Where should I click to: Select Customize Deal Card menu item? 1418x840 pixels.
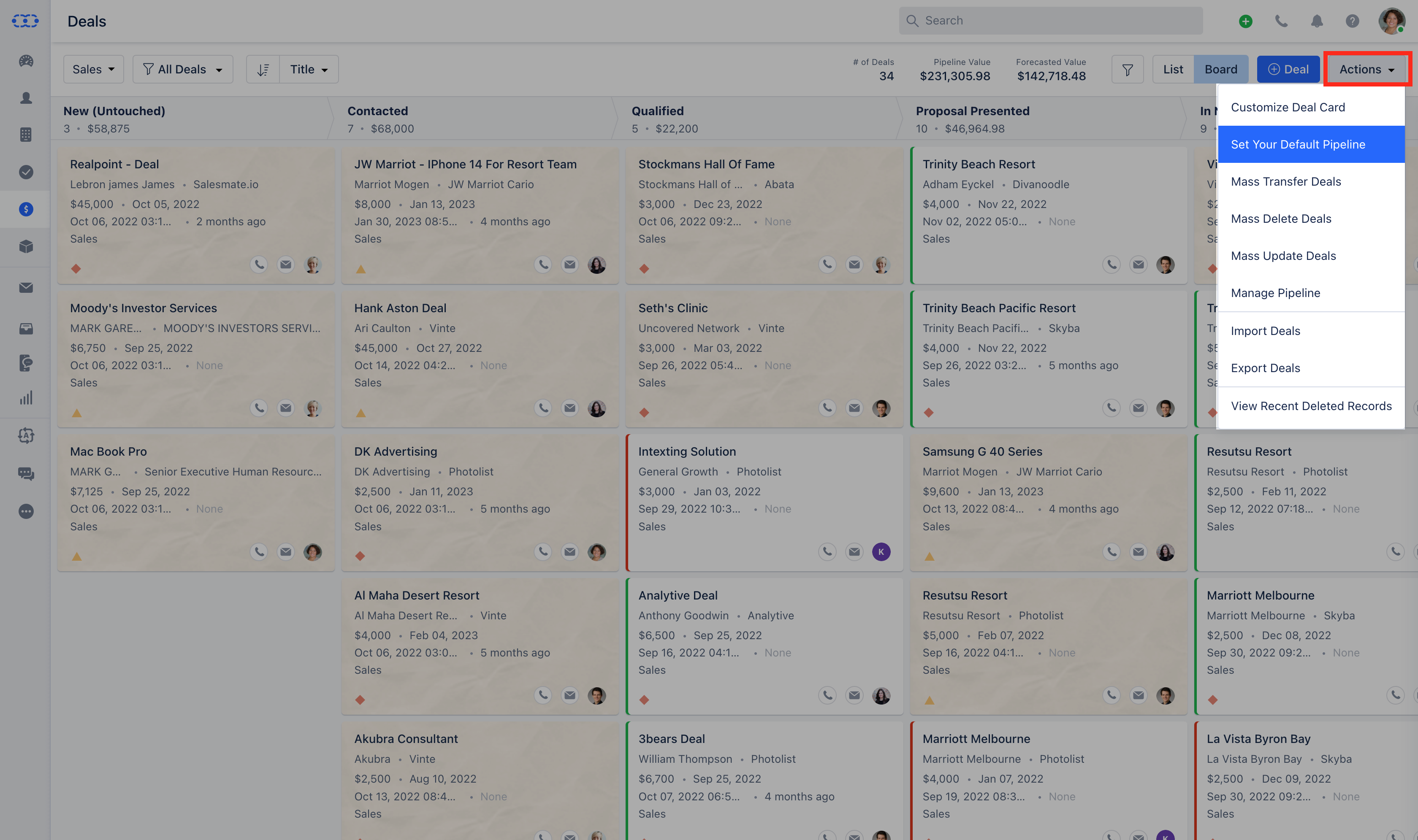click(1311, 107)
